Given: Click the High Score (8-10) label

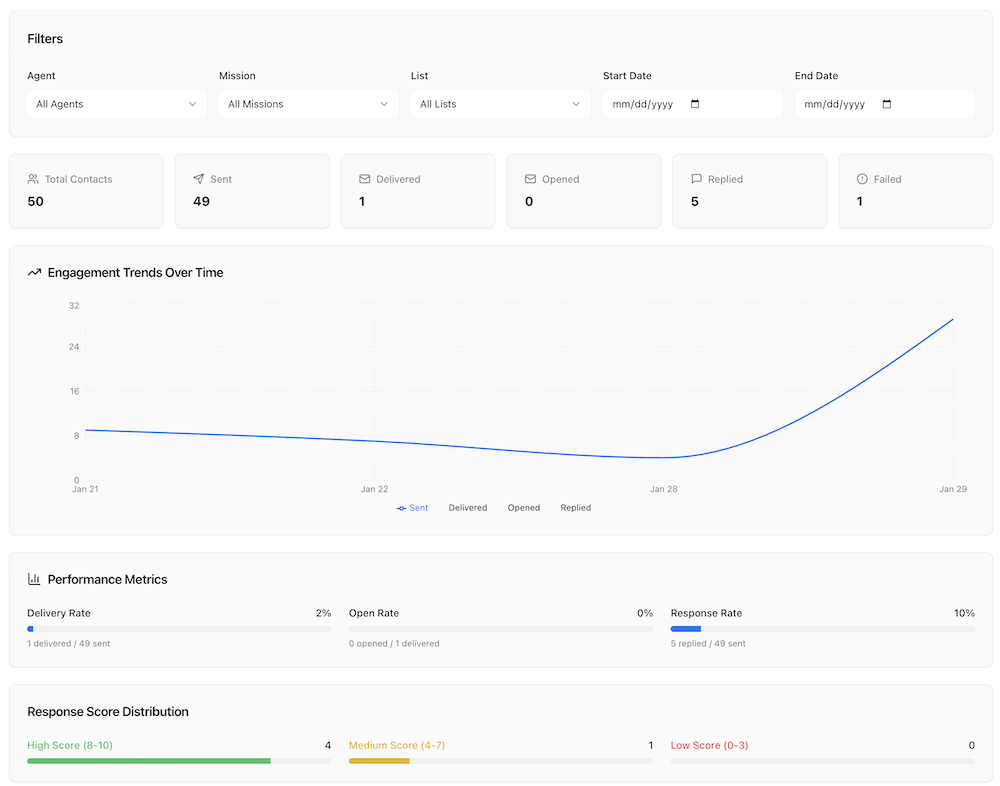Looking at the screenshot, I should [70, 745].
